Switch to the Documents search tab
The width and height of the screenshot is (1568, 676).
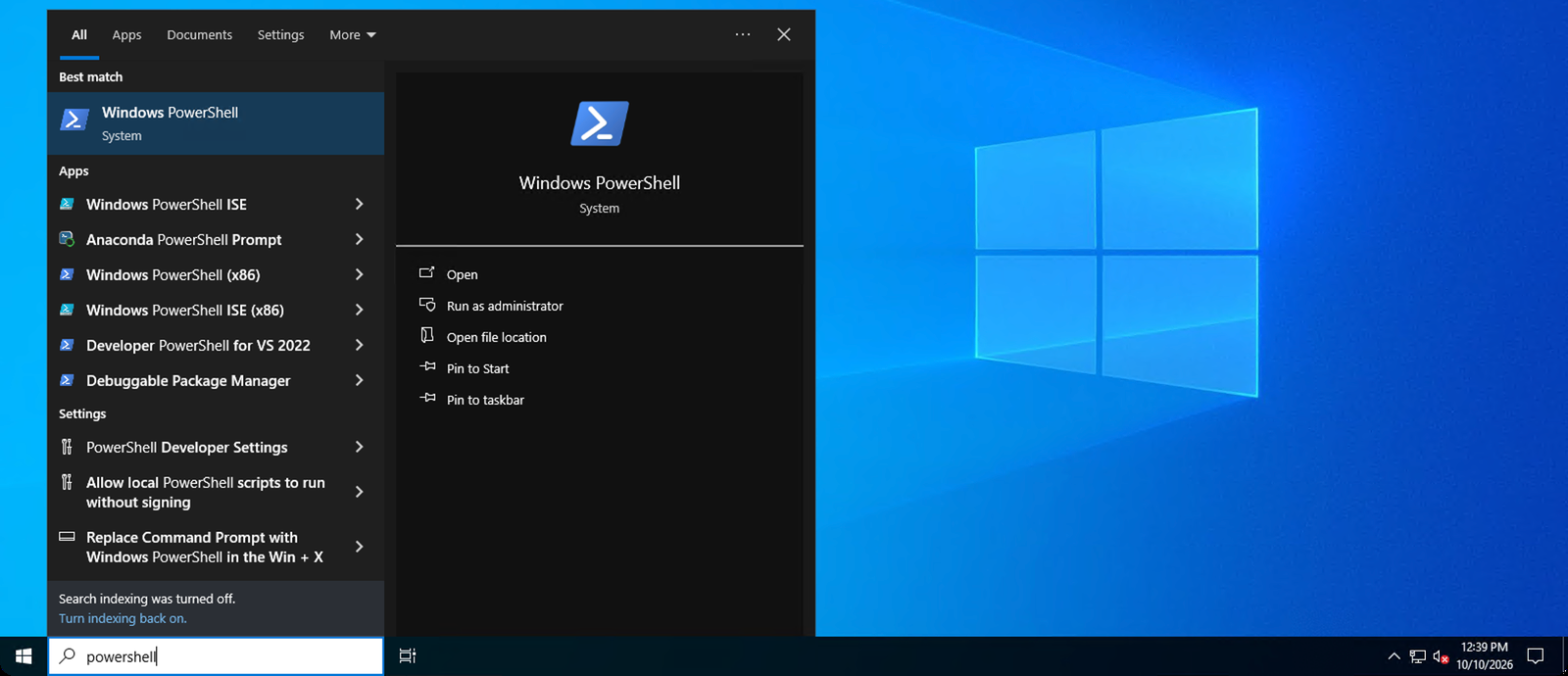[200, 34]
